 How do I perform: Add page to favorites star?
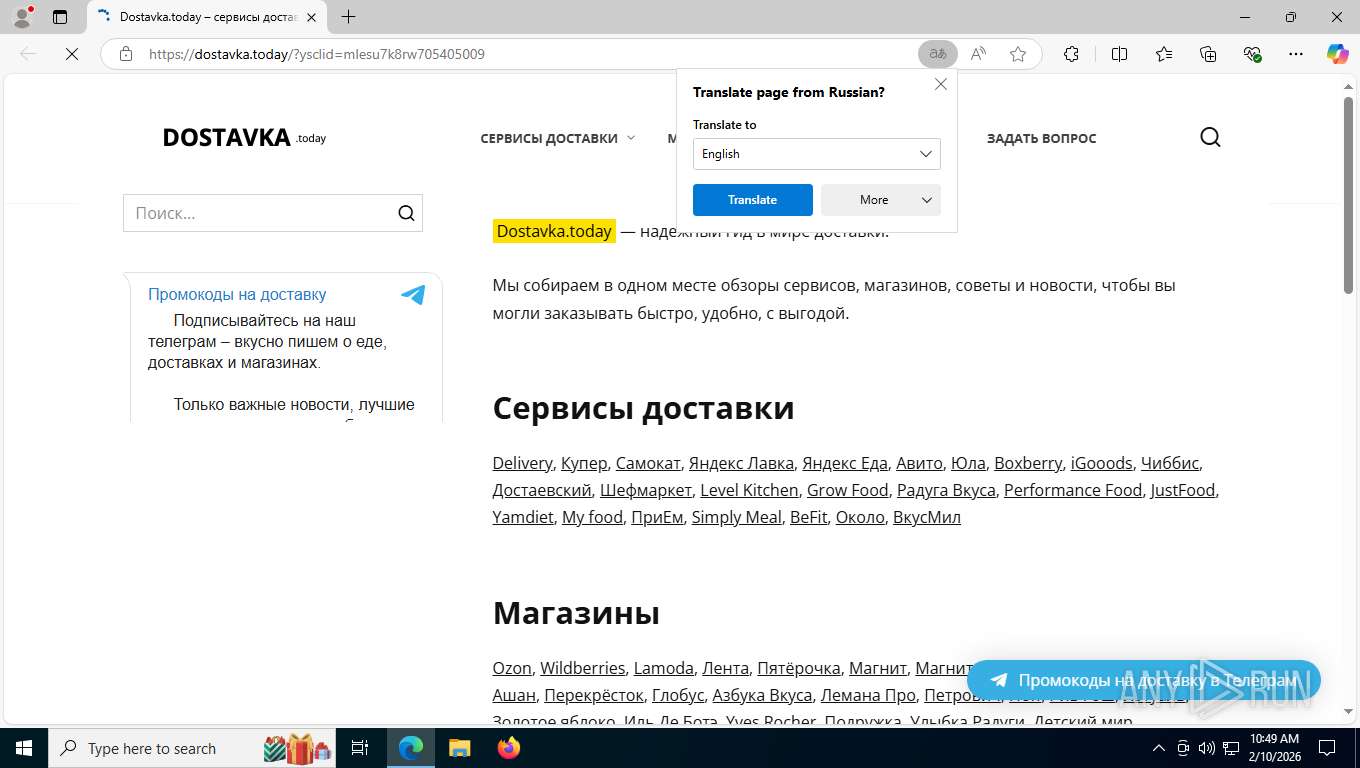[x=1018, y=54]
